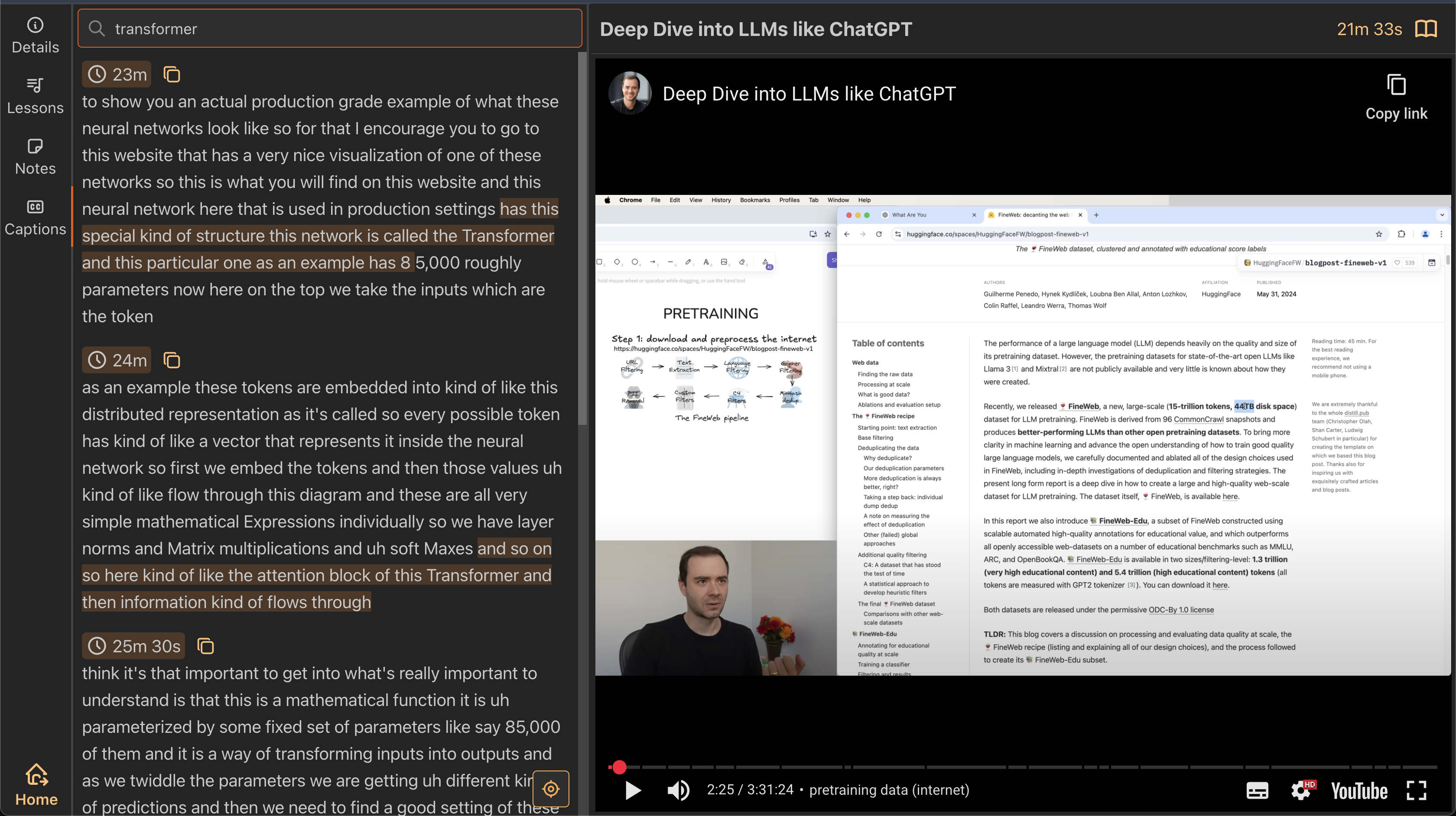The width and height of the screenshot is (1456, 816).
Task: Open the book reading-mode icon beside 21m 33s
Action: 1426,28
